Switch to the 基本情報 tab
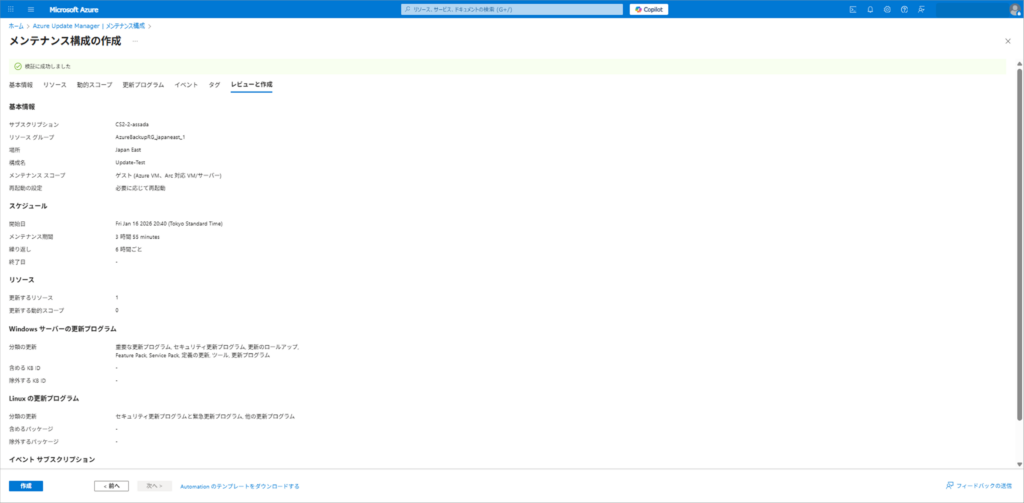1024x503 pixels. (21, 85)
